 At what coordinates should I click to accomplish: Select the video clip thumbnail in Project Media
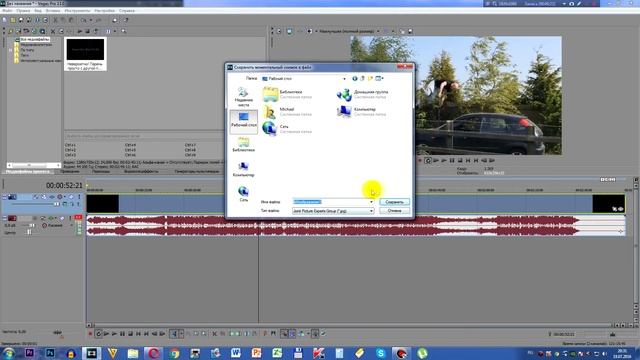(85, 54)
